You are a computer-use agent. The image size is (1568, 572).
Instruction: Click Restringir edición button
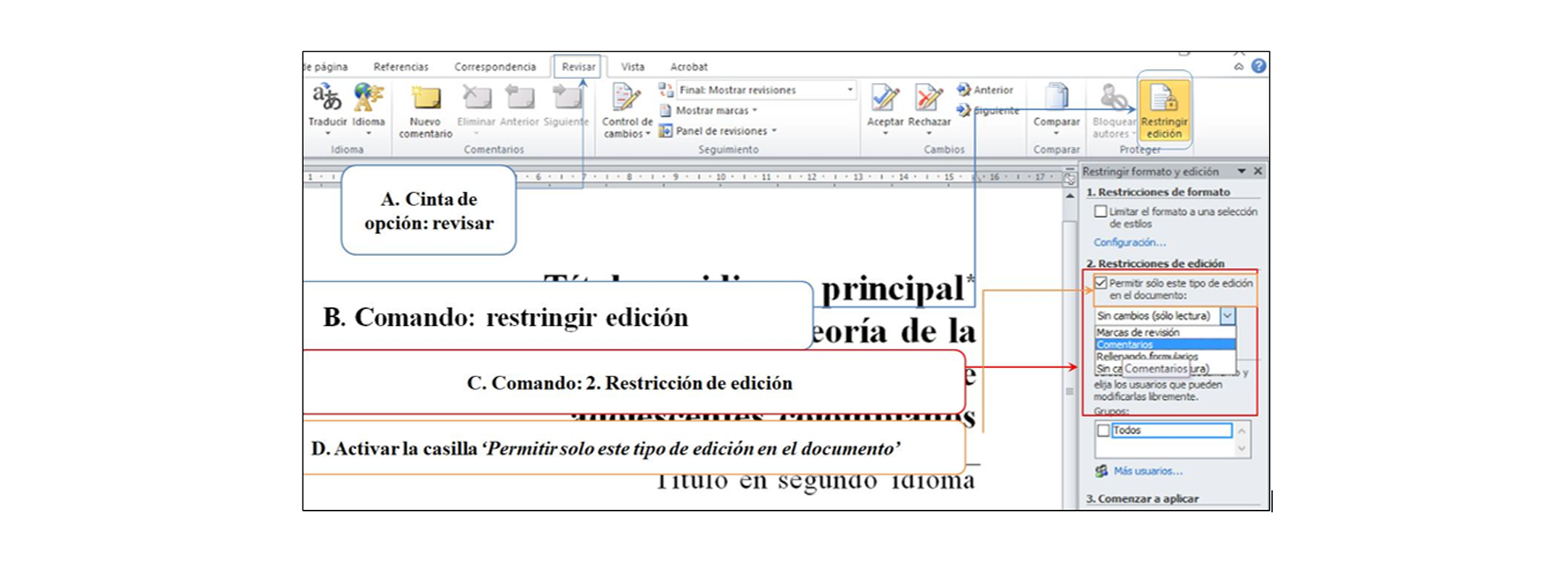pos(1164,110)
